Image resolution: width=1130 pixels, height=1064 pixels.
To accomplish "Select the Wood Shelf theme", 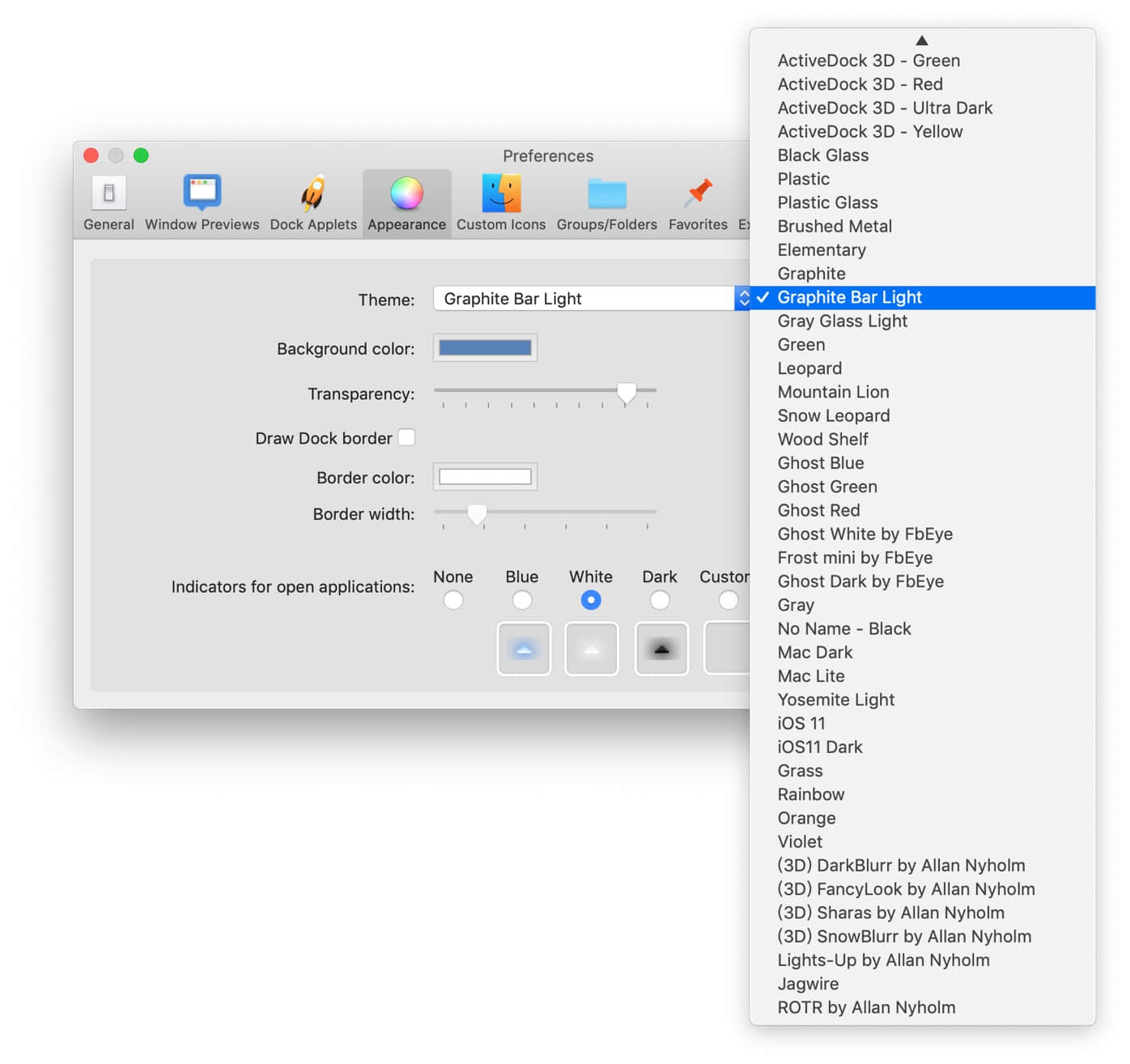I will pyautogui.click(x=923, y=440).
